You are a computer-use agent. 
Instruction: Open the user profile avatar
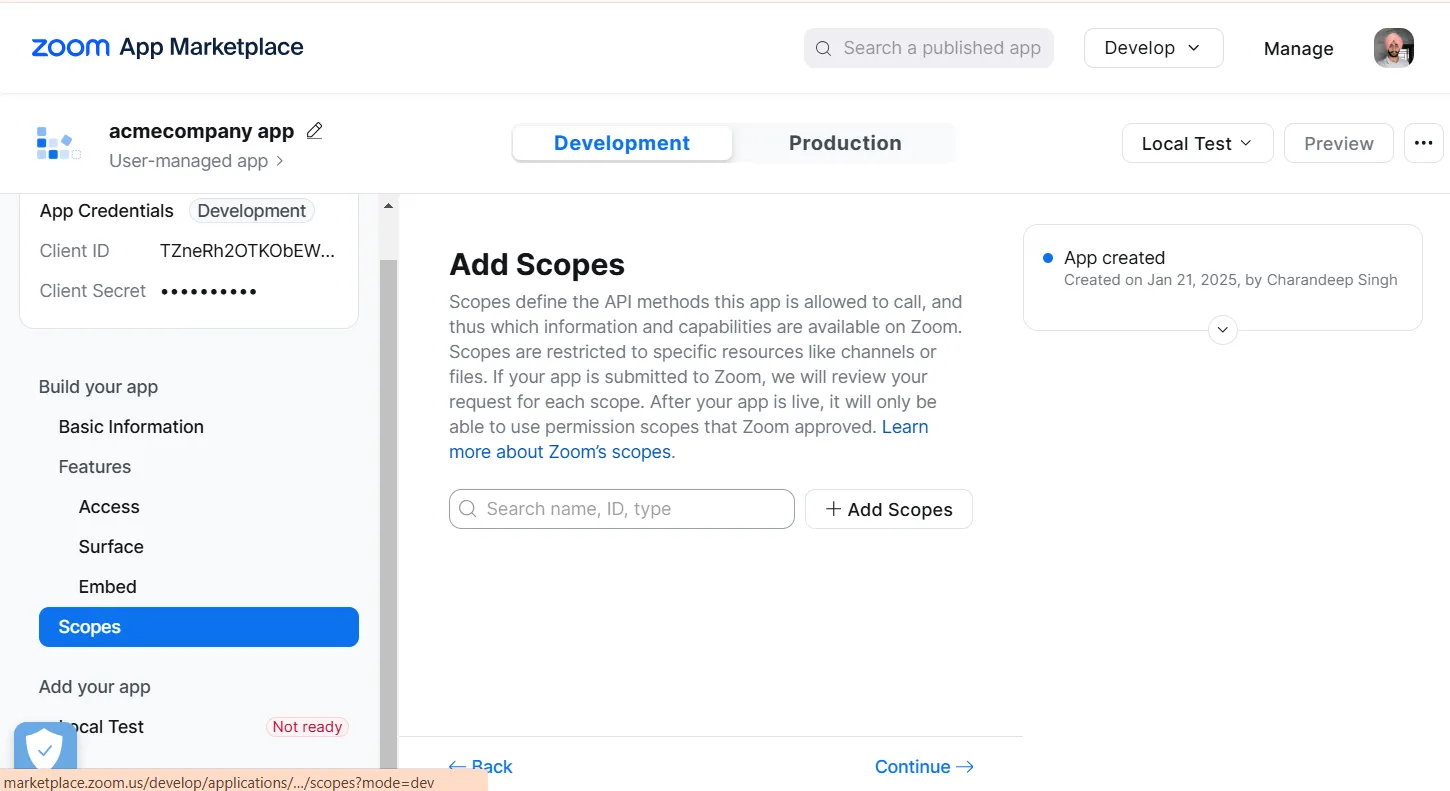coord(1393,48)
